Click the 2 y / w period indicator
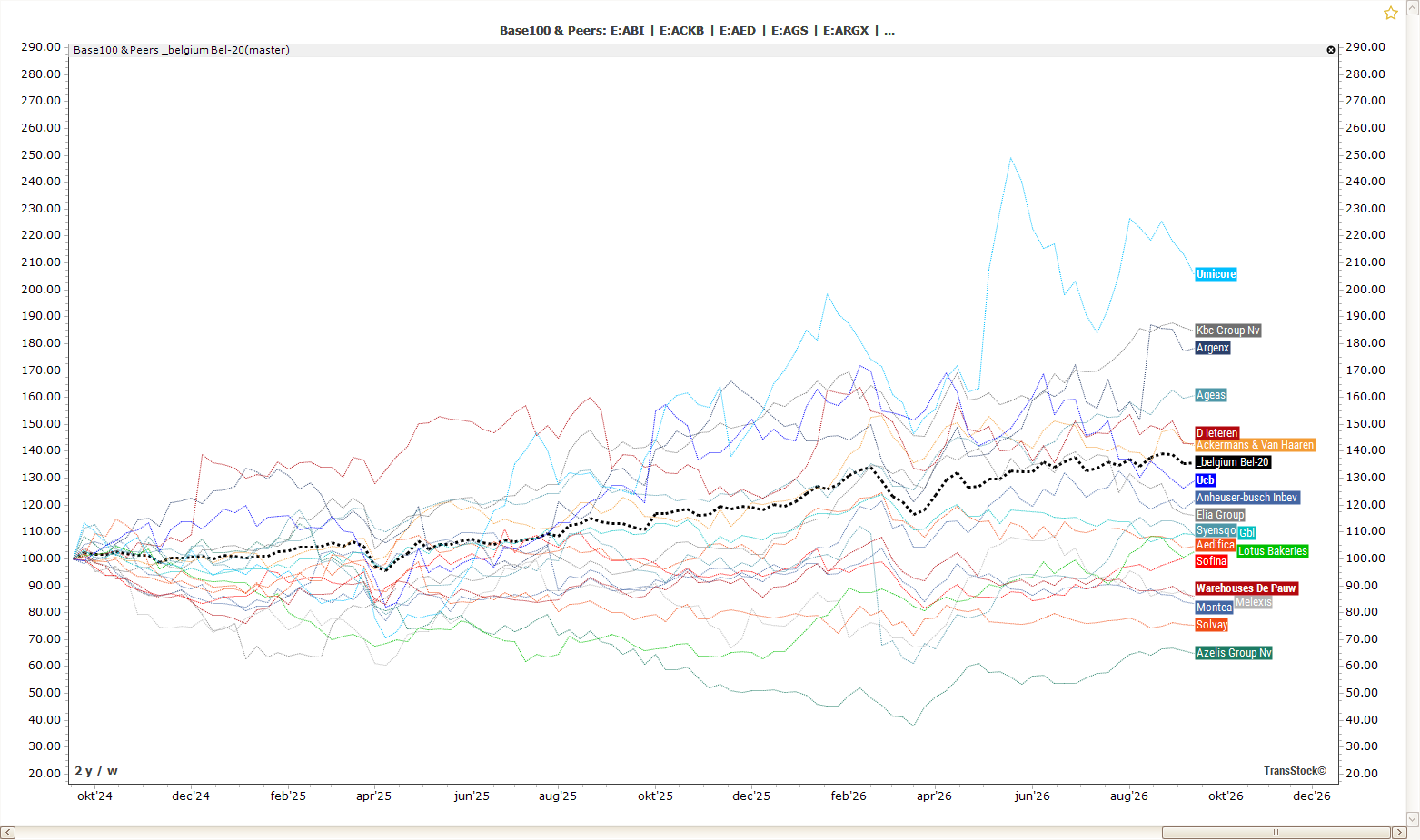 click(96, 771)
